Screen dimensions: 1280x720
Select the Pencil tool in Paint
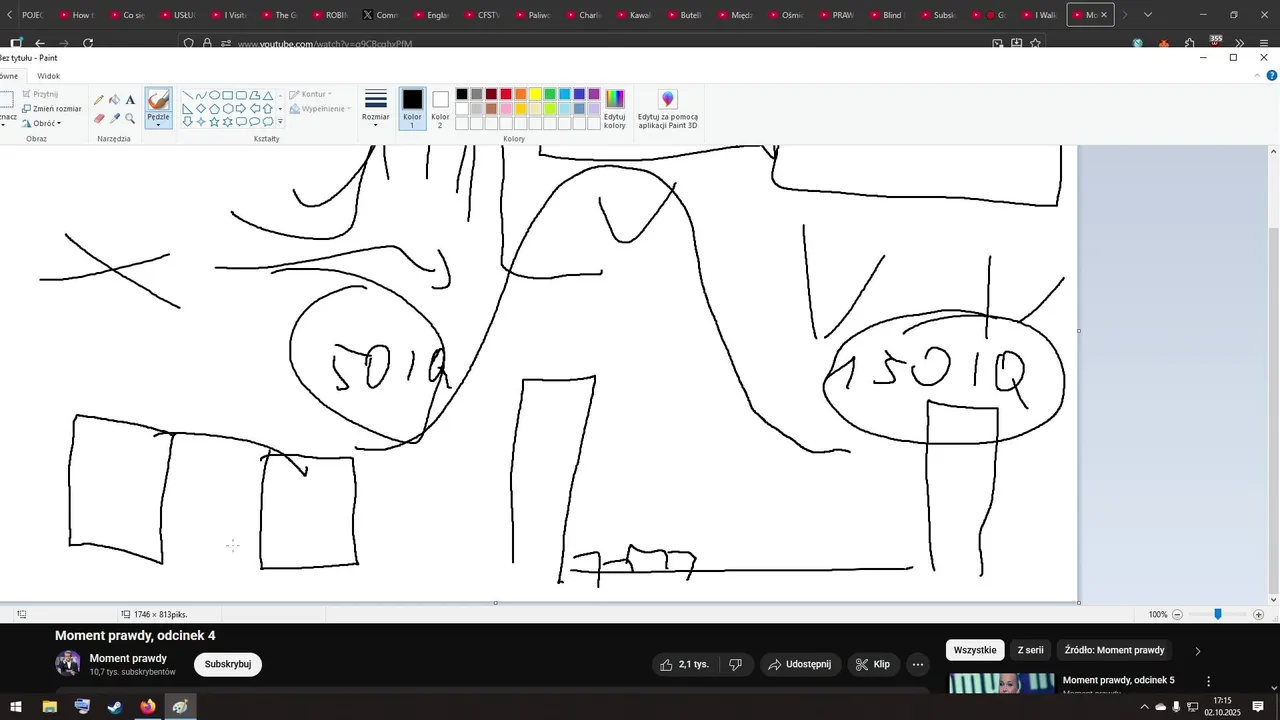[99, 100]
